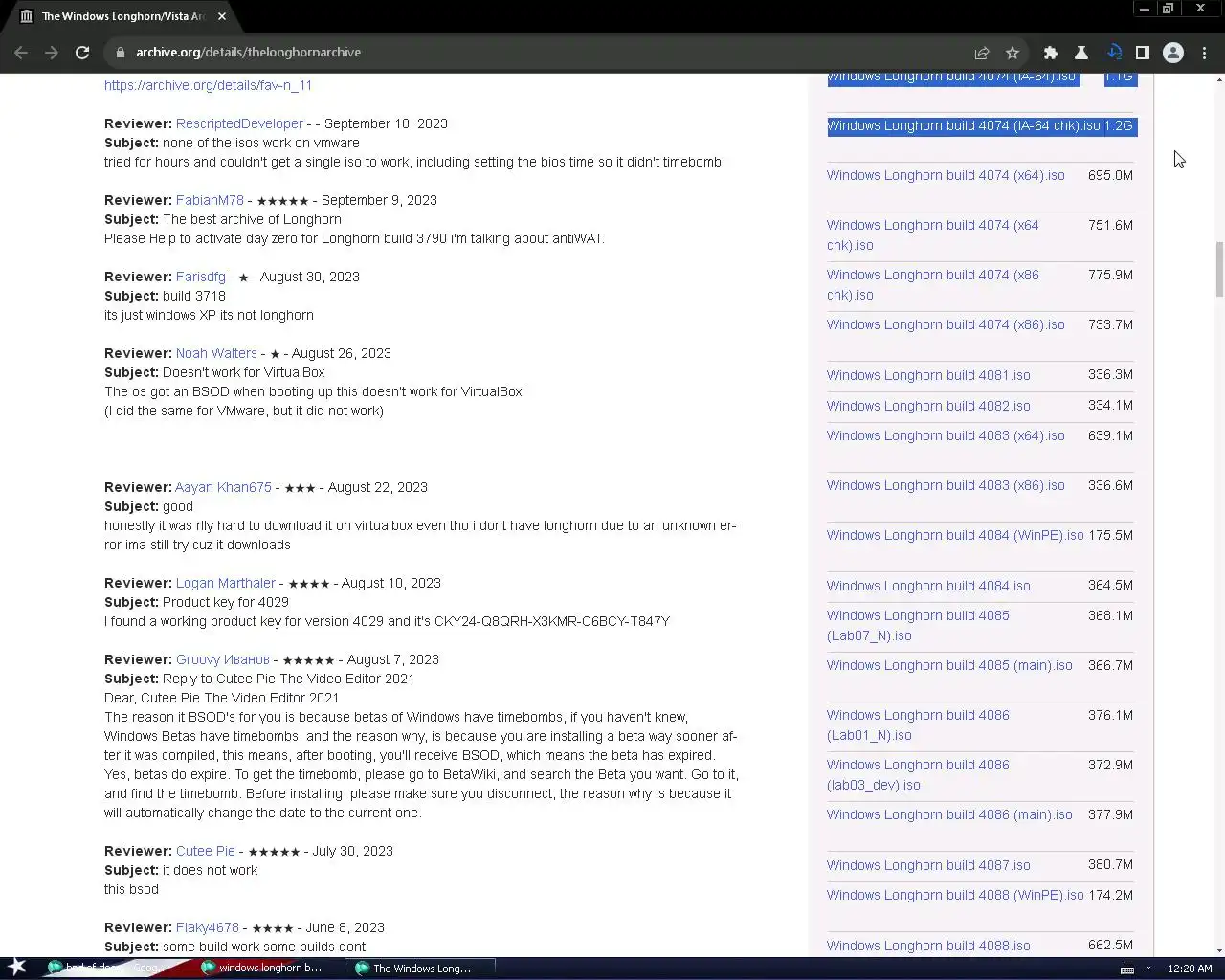Image resolution: width=1225 pixels, height=980 pixels.
Task: Open the Downloads indicator icon
Action: (1114, 53)
